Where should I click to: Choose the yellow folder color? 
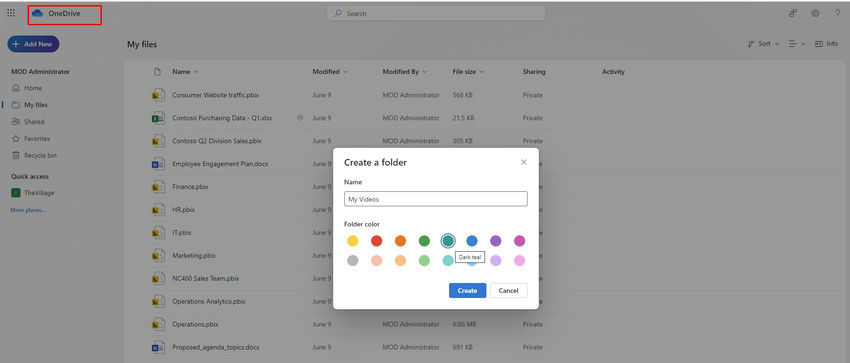pos(353,241)
